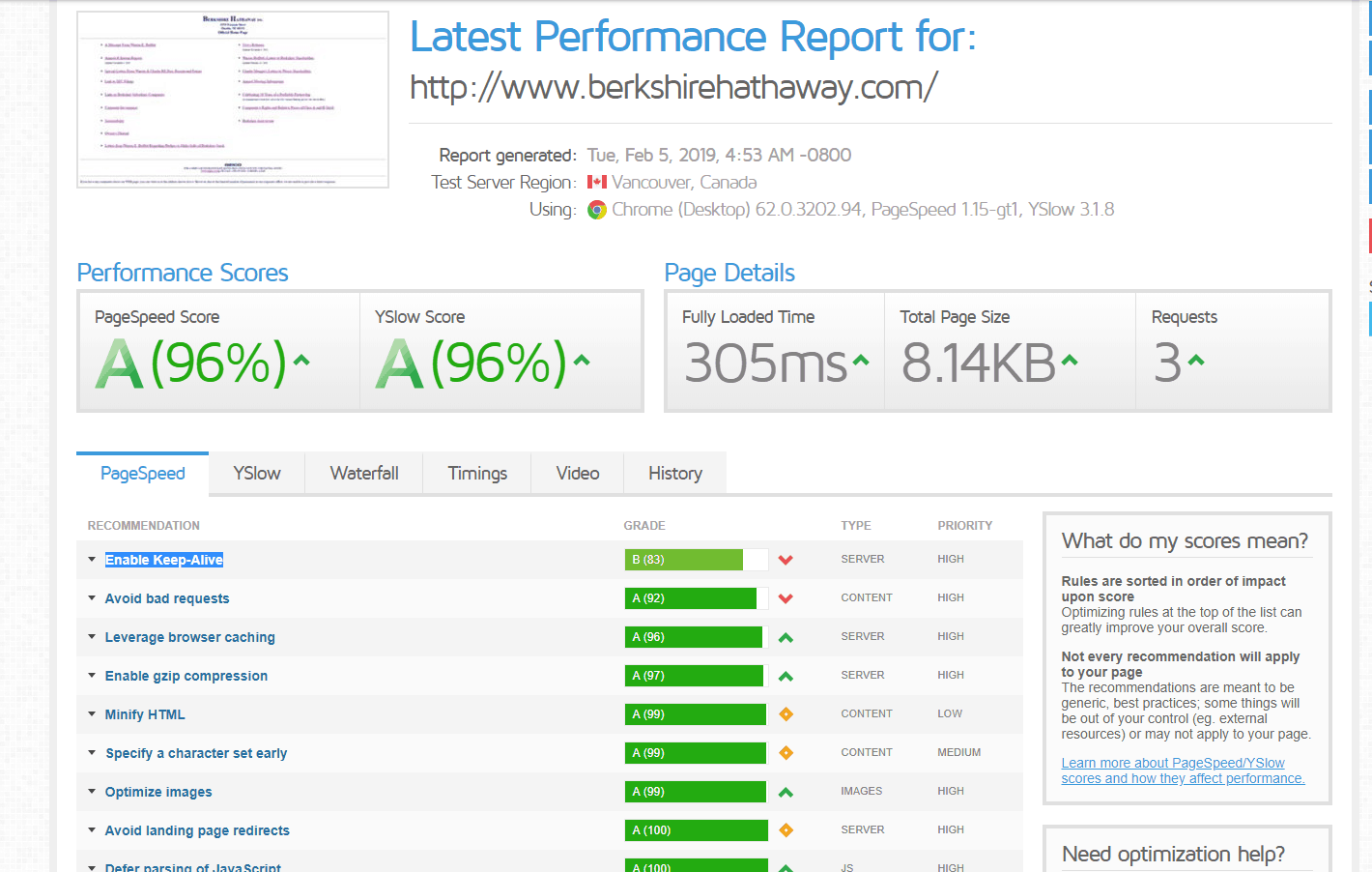Open the Leverage browser caching recommendation
This screenshot has width=1372, height=872.
[x=190, y=637]
